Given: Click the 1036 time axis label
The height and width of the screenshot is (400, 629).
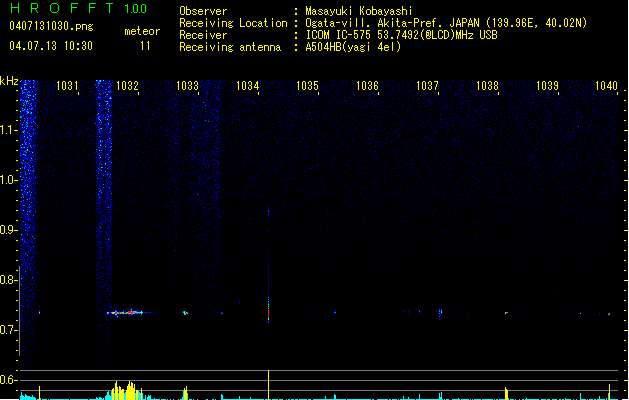Looking at the screenshot, I should click(367, 85).
